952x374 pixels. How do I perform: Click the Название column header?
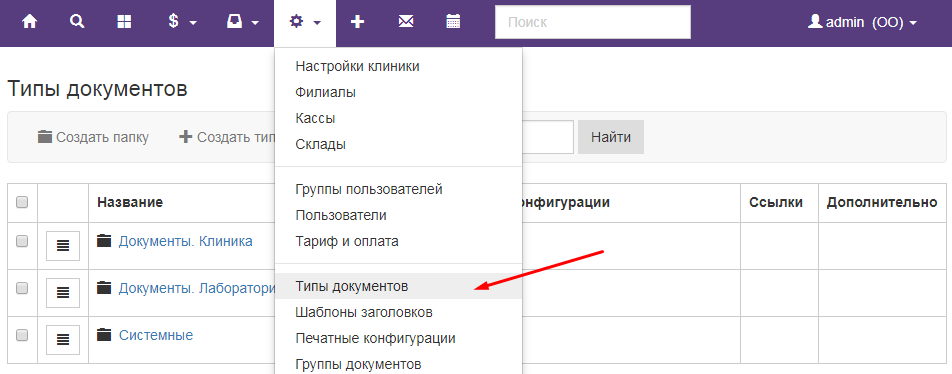click(x=130, y=203)
